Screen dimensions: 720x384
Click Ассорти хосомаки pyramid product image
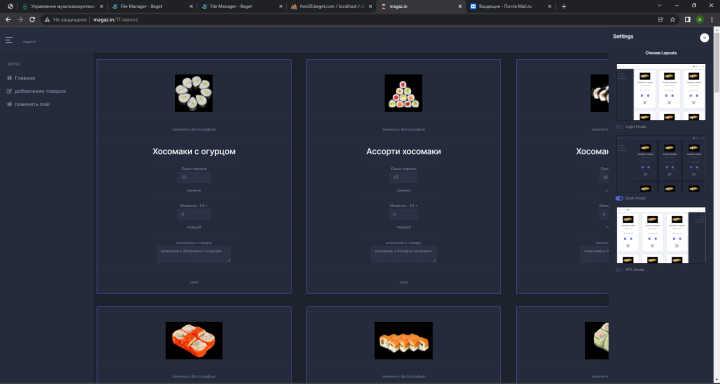pyautogui.click(x=404, y=93)
